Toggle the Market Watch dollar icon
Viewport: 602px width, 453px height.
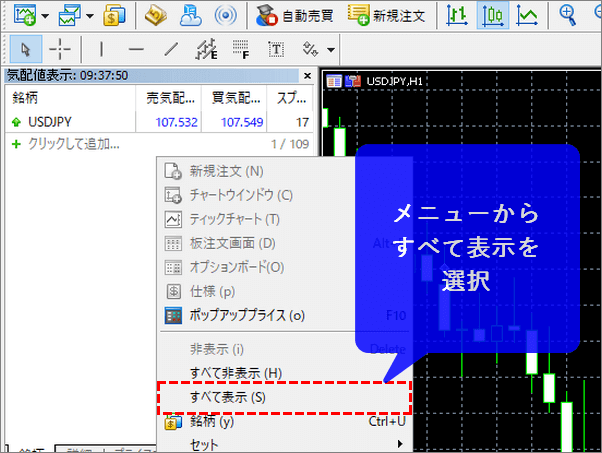[x=114, y=15]
